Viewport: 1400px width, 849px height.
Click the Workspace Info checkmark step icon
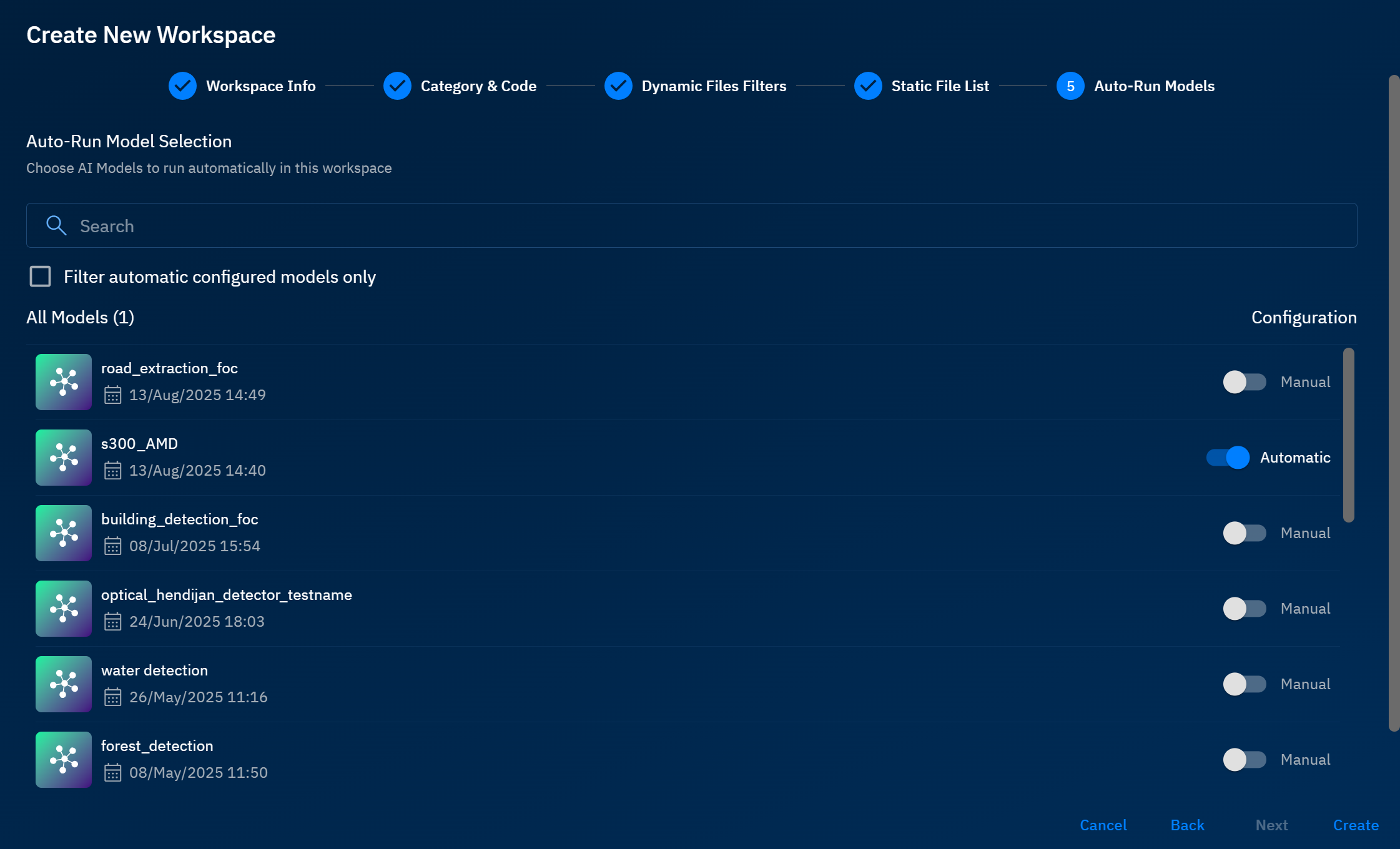click(x=182, y=86)
